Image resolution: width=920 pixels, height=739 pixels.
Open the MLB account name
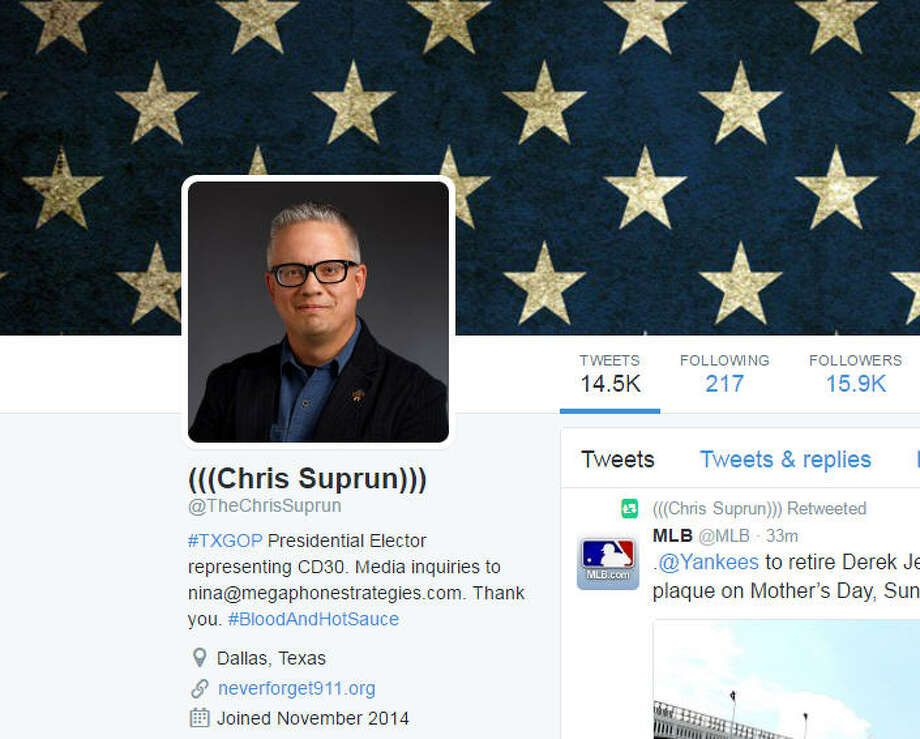pos(672,535)
